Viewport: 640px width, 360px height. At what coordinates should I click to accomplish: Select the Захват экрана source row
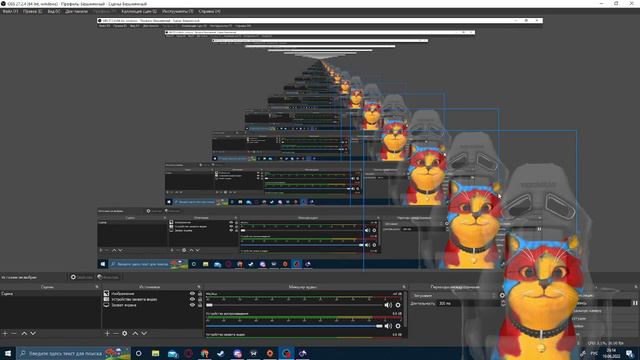(x=152, y=305)
